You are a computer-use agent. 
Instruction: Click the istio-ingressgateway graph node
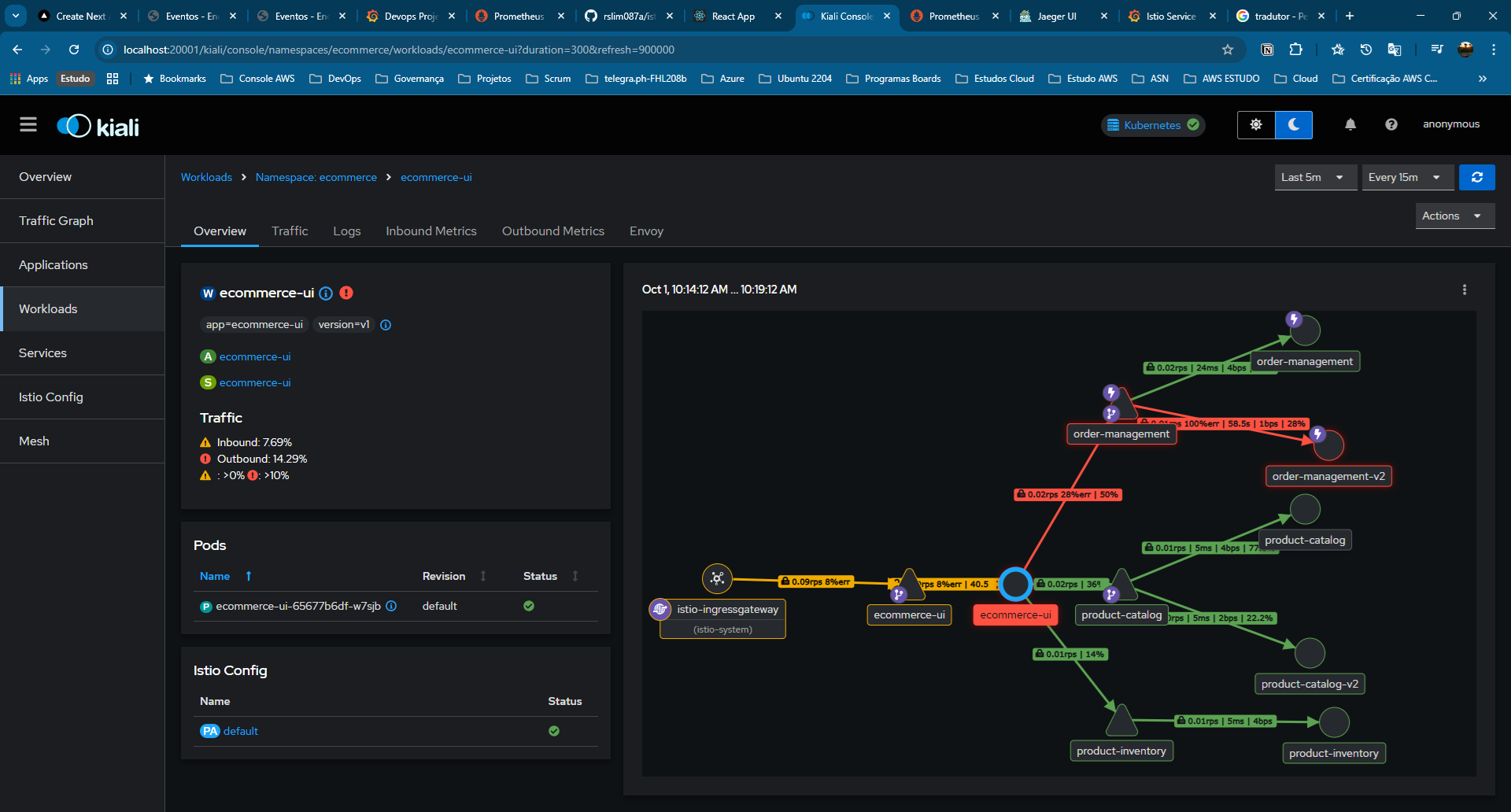coord(717,579)
